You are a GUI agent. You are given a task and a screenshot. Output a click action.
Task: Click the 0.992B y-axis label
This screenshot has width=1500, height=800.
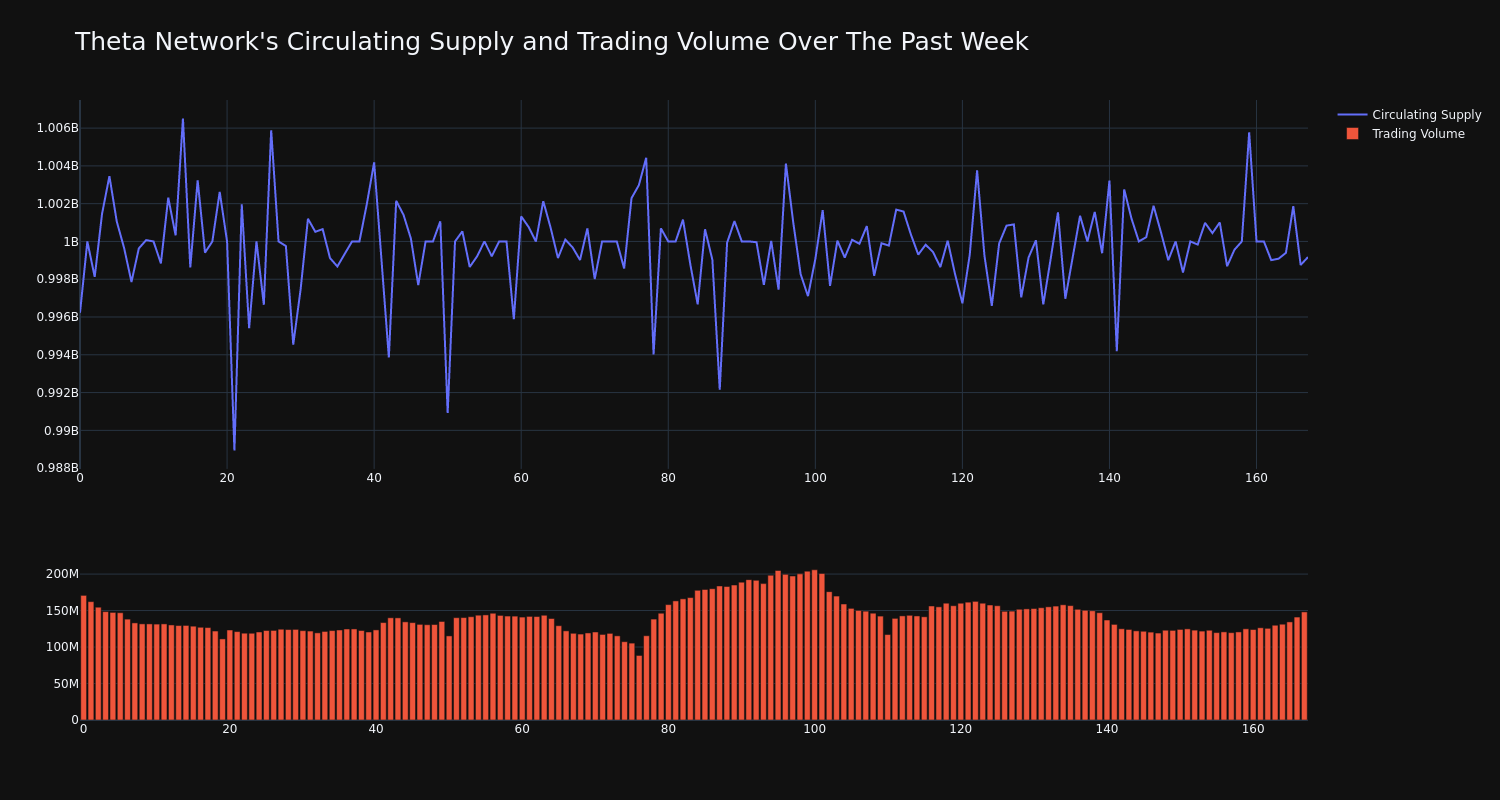point(57,393)
